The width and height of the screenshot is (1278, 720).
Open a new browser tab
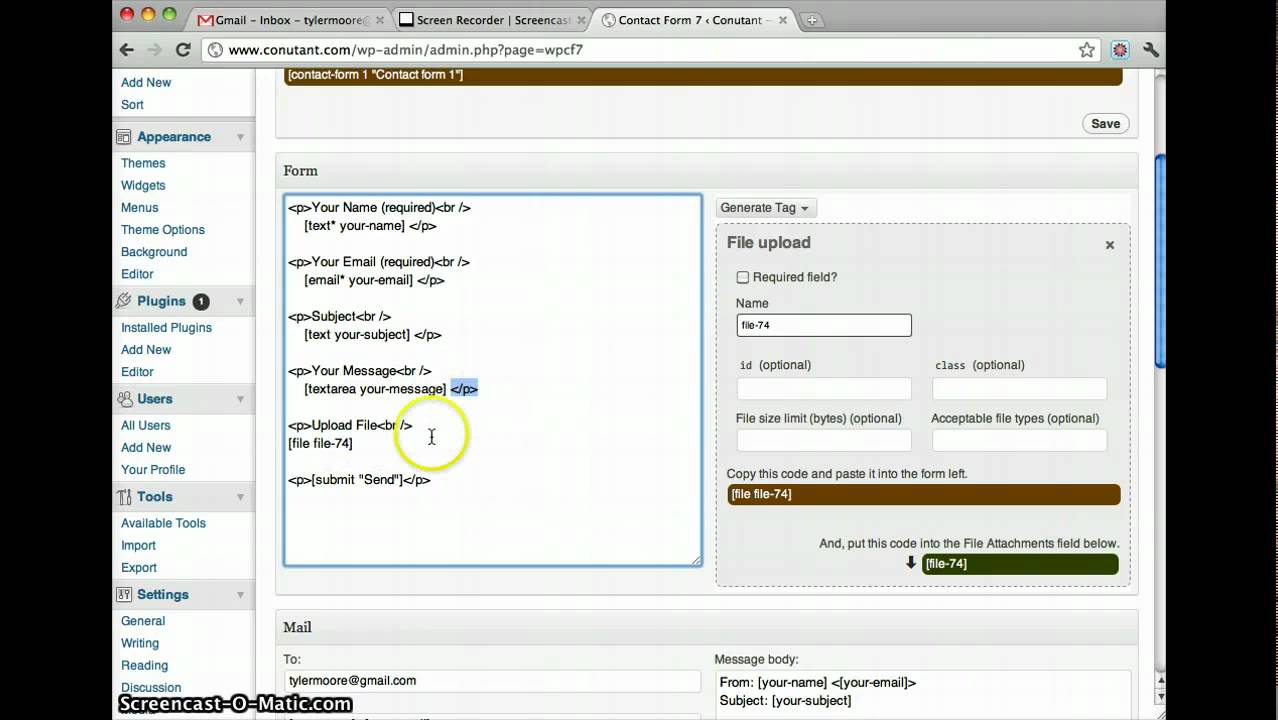[x=812, y=20]
